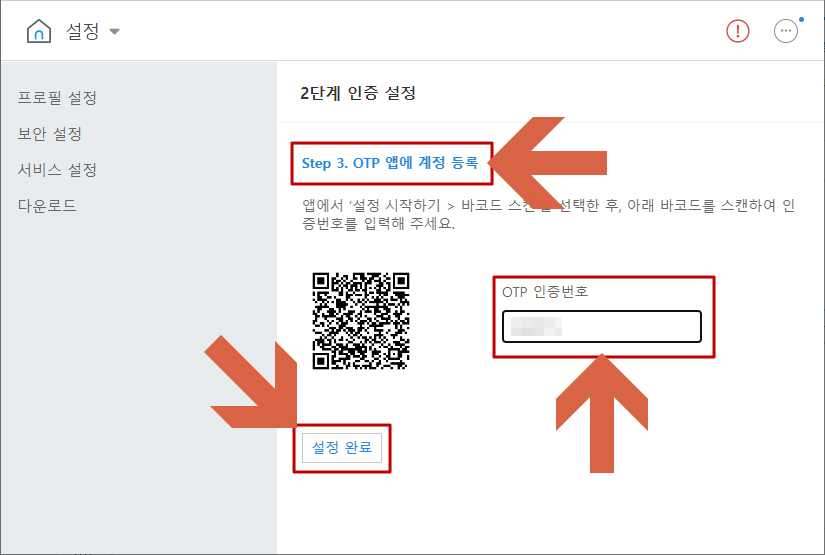Click the OTP 인증번호 input field
This screenshot has height=555, width=825.
click(x=602, y=326)
